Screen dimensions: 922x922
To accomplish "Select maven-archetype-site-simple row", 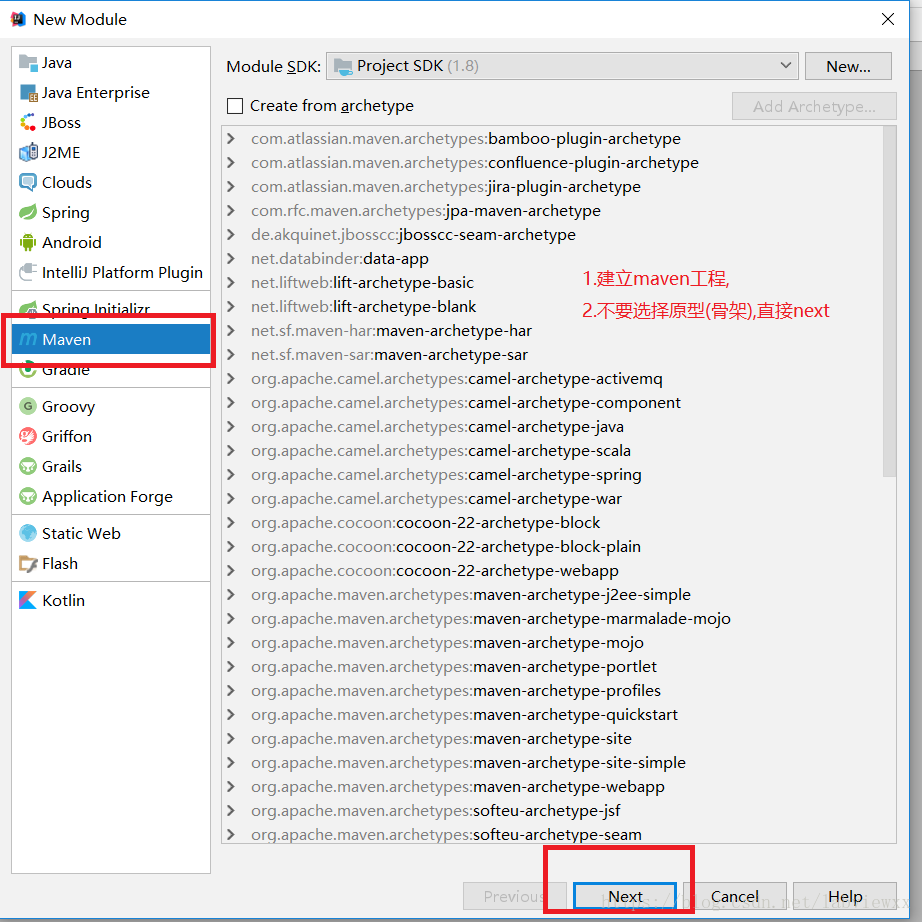I will coord(553,763).
